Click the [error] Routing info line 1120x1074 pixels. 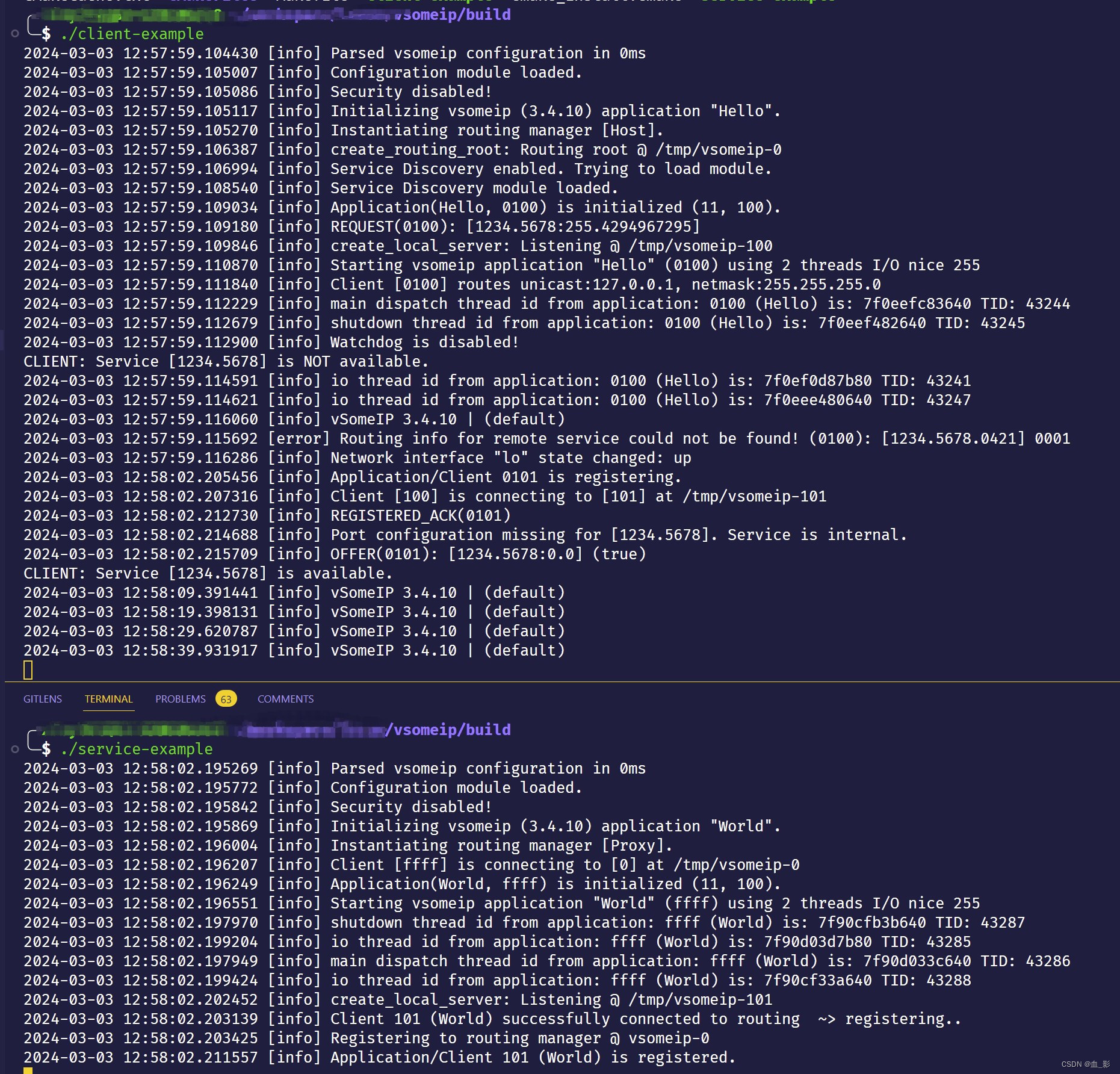pyautogui.click(x=546, y=438)
